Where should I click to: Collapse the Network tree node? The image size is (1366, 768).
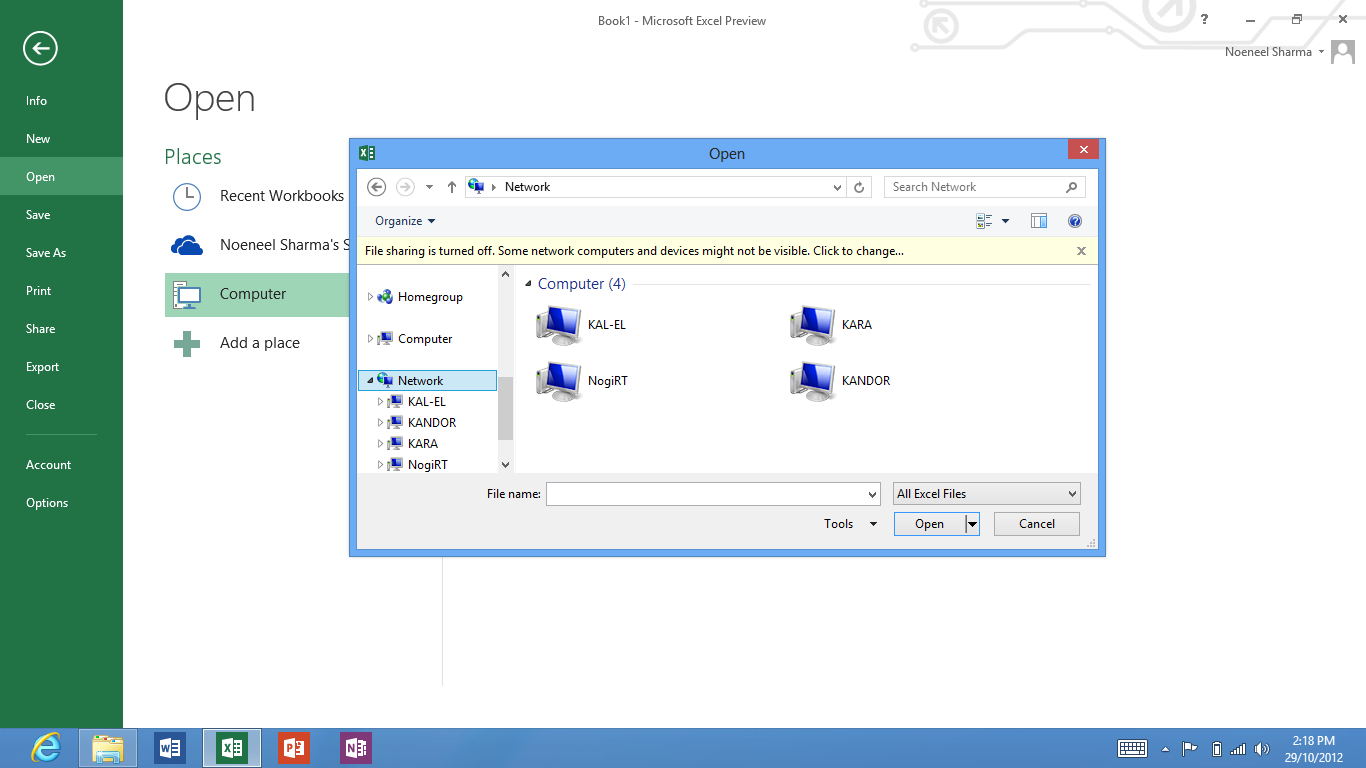point(370,381)
